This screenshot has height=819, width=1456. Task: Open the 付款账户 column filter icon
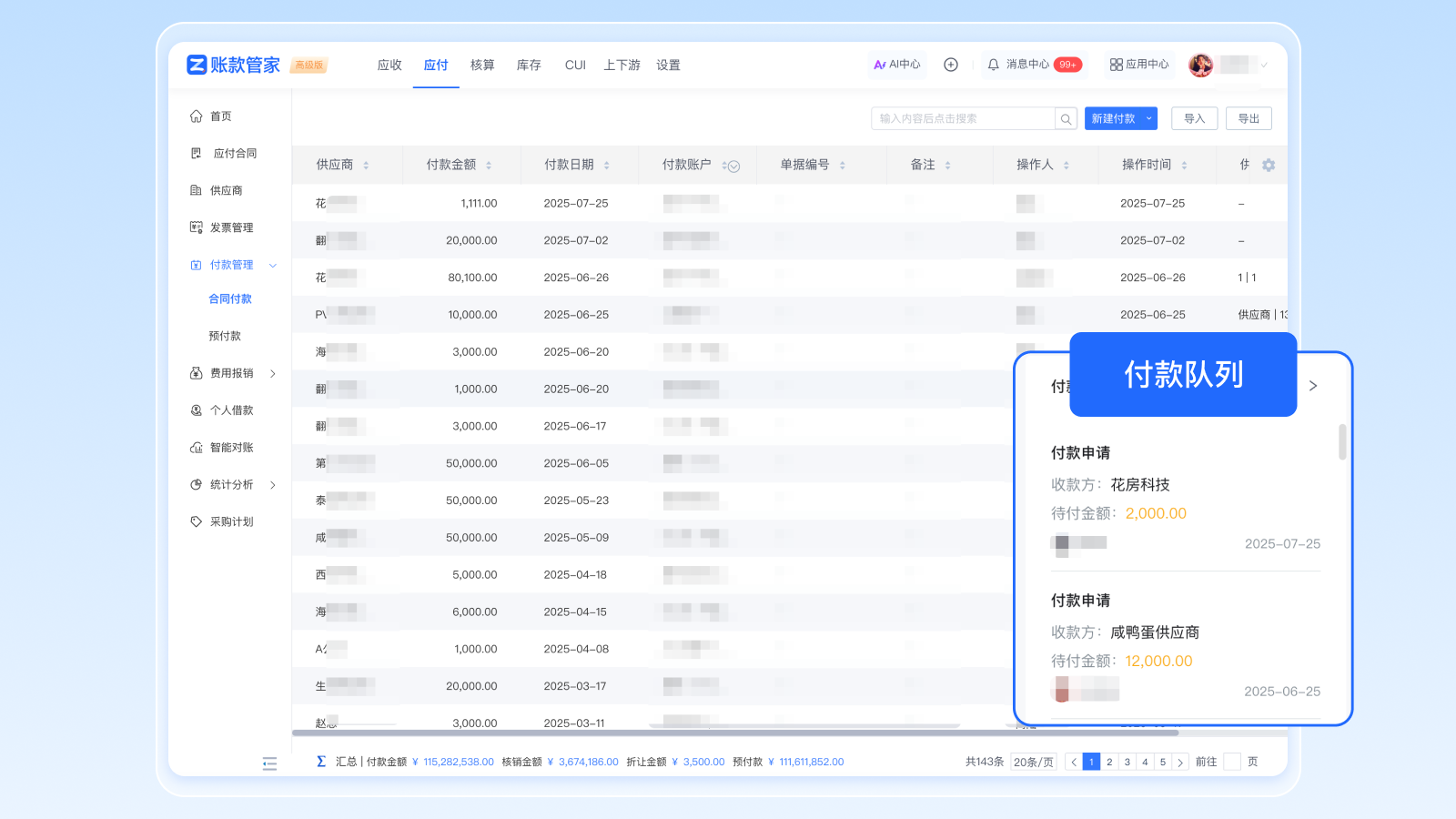(733, 167)
